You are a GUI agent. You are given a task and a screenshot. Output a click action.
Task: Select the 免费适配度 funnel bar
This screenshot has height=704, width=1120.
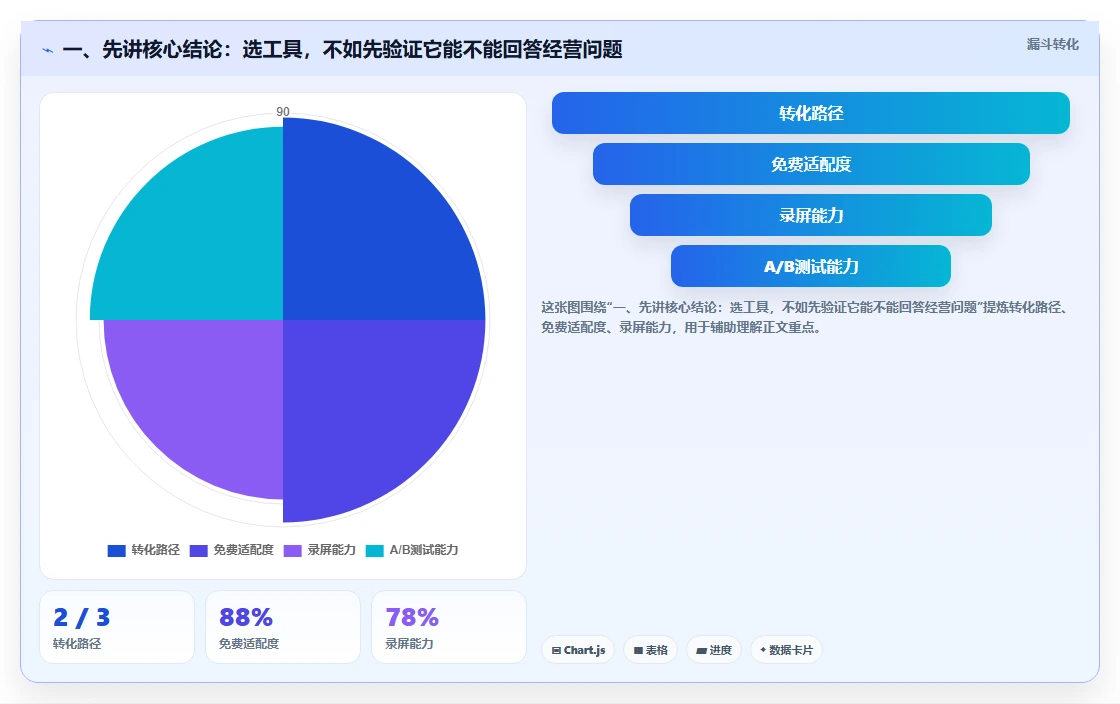coord(811,164)
